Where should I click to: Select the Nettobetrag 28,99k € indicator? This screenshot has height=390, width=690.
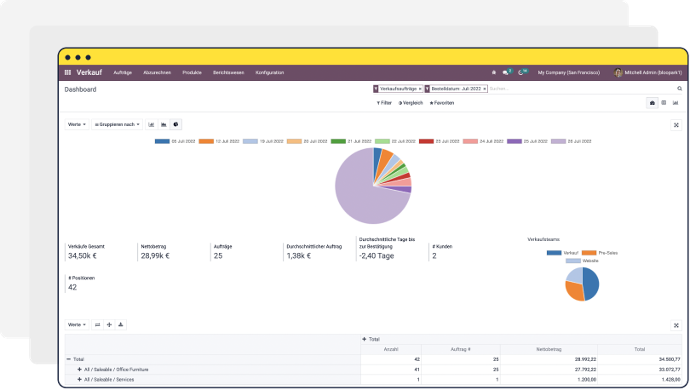point(155,252)
